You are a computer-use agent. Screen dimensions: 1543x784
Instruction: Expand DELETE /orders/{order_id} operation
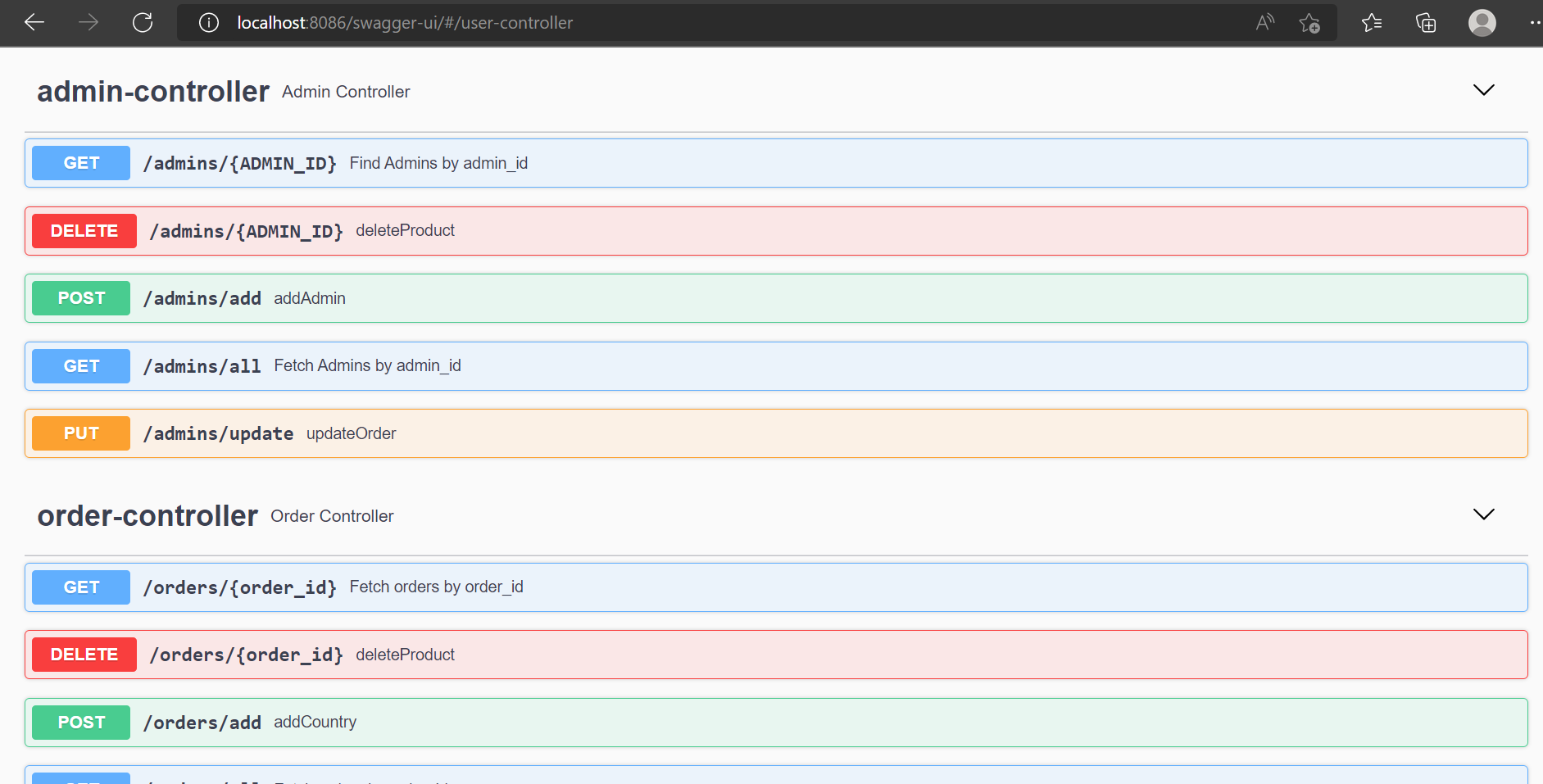point(776,655)
